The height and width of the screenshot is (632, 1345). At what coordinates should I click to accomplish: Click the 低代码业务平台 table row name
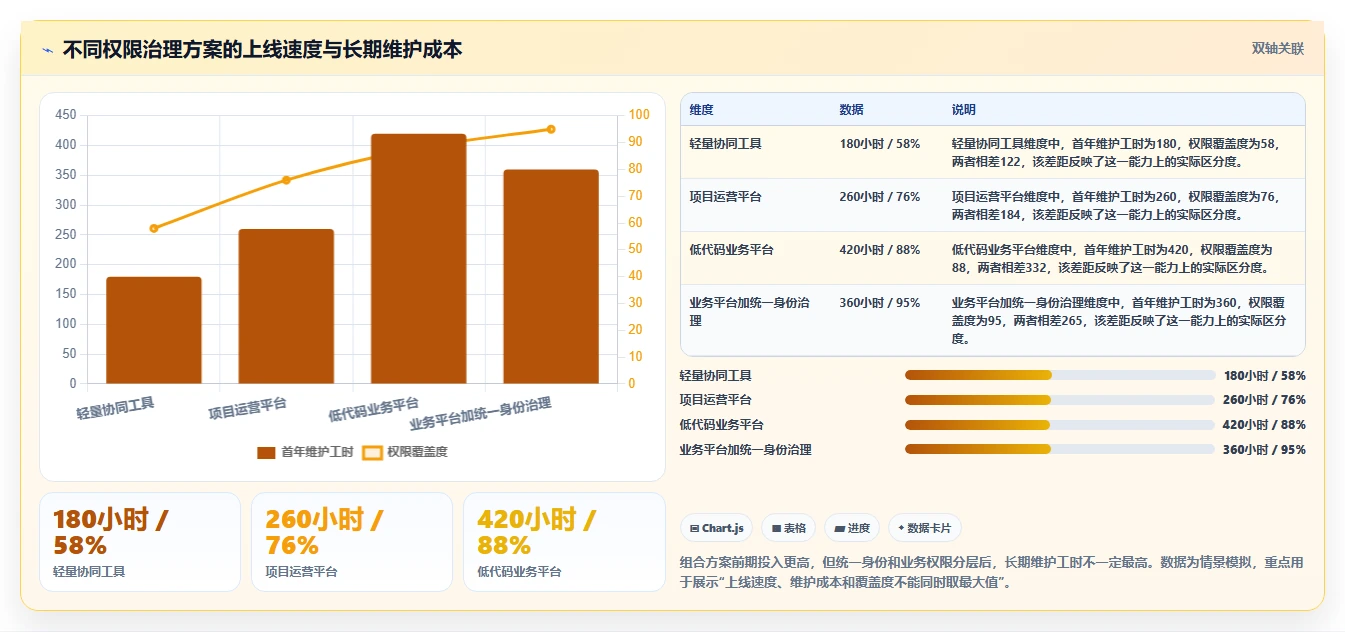(x=731, y=250)
